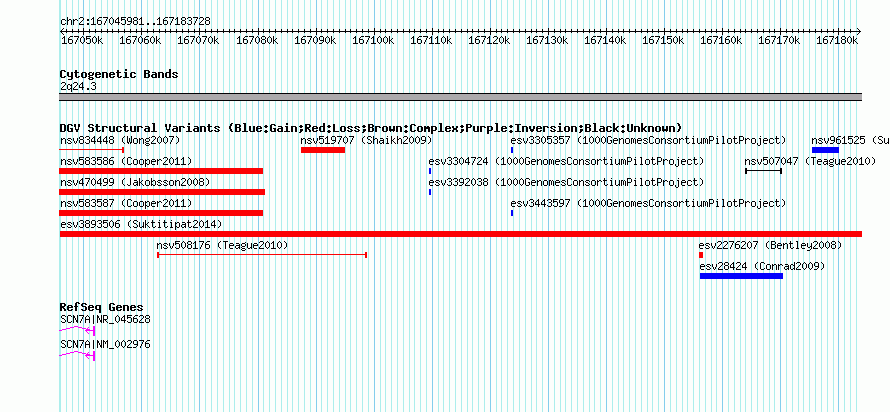The image size is (890, 412).
Task: Click the 167090k ruler tick label
Action: pos(315,41)
